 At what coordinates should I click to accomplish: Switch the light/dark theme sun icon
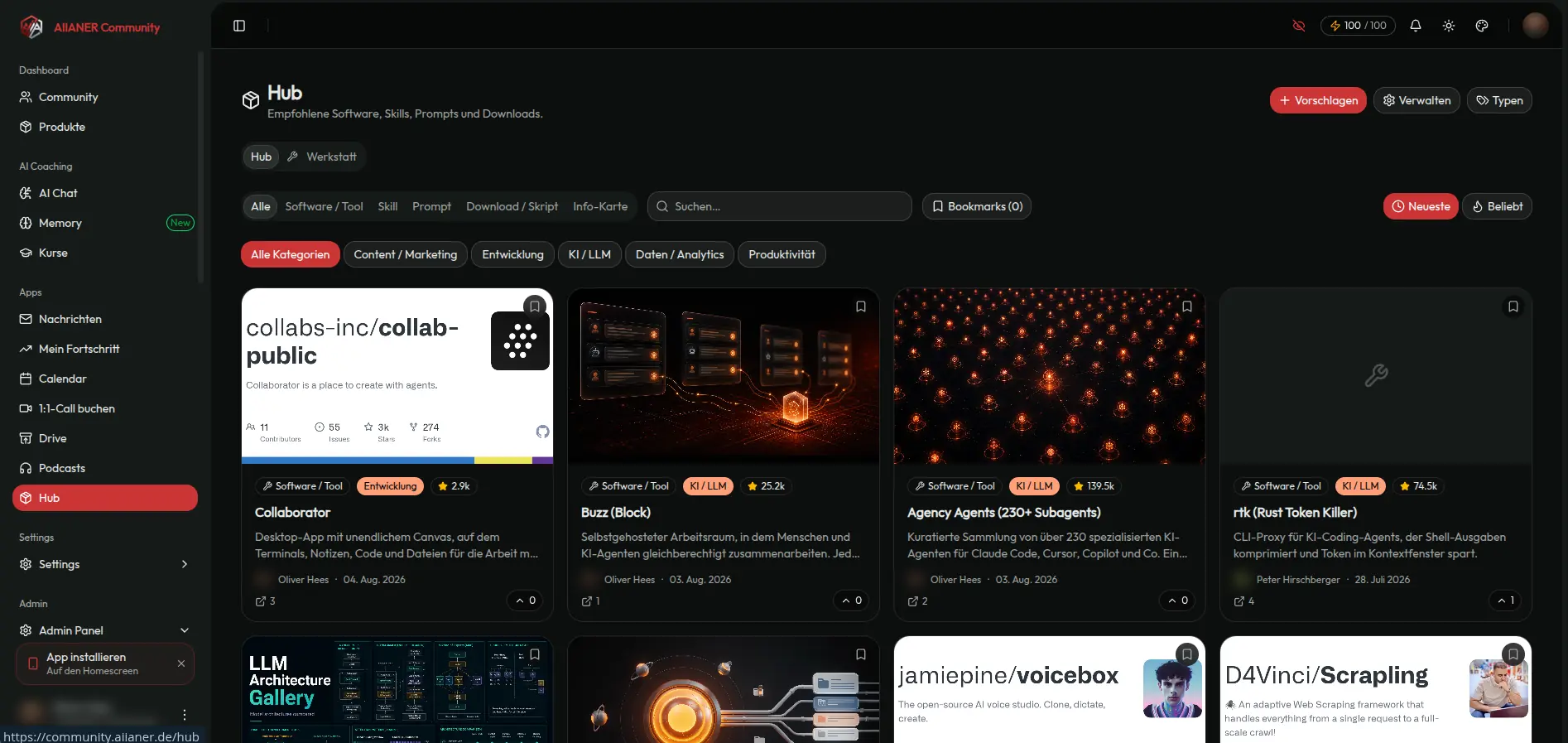click(1449, 26)
